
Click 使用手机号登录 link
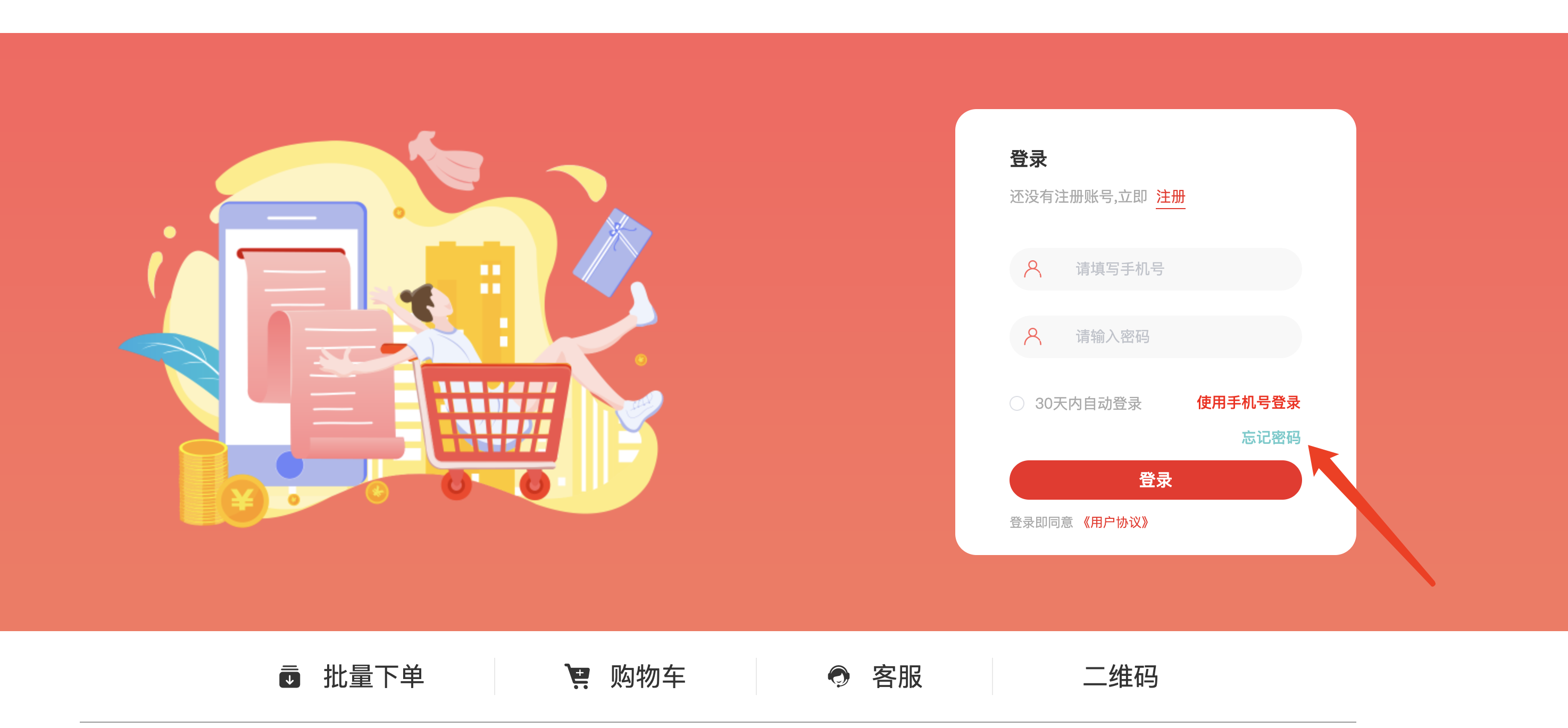click(1248, 403)
